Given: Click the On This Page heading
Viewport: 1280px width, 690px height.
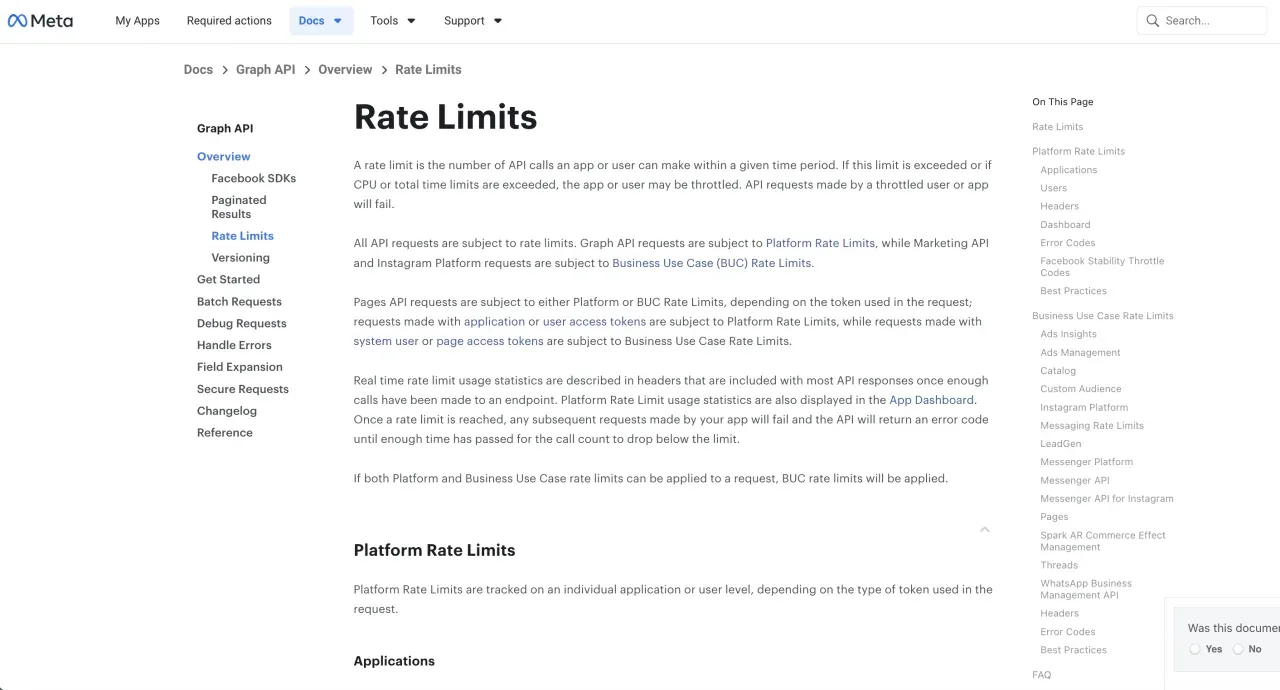Looking at the screenshot, I should click(1063, 102).
